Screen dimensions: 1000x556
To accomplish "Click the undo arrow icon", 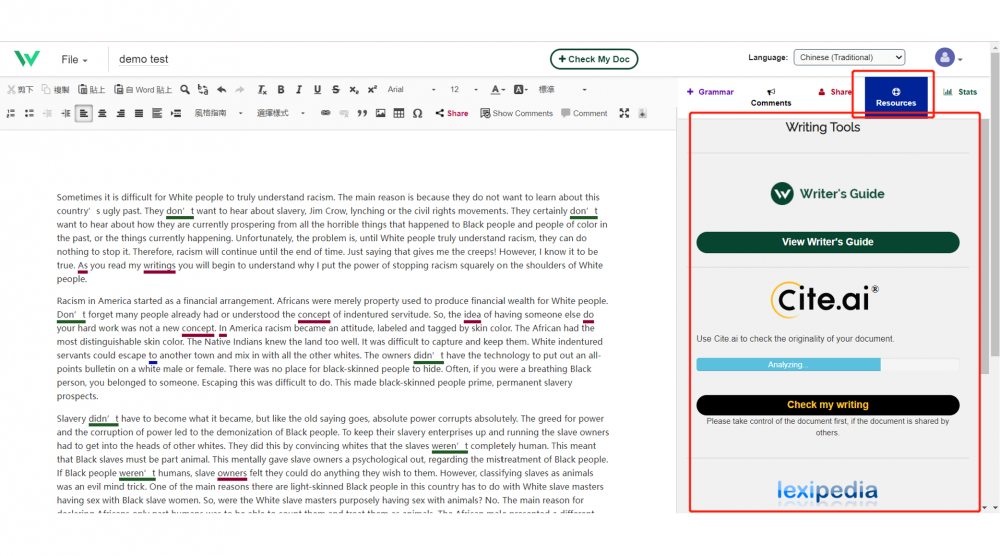I will [221, 90].
